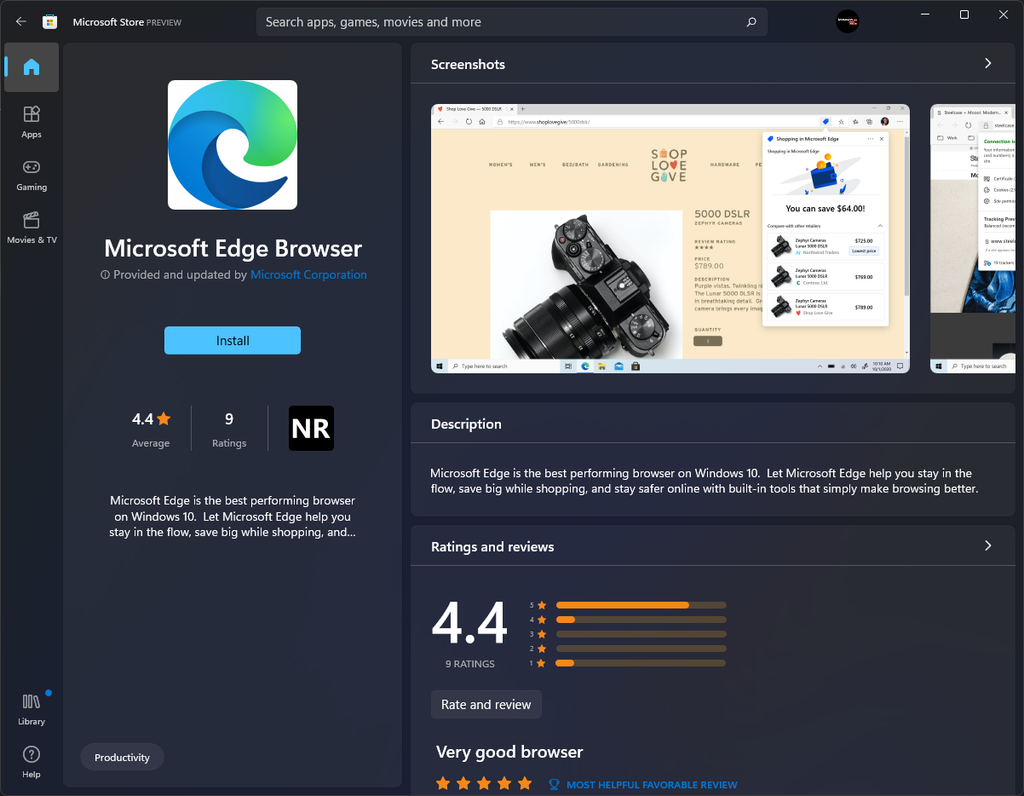Open the Gaming section
The width and height of the screenshot is (1024, 796).
point(31,173)
